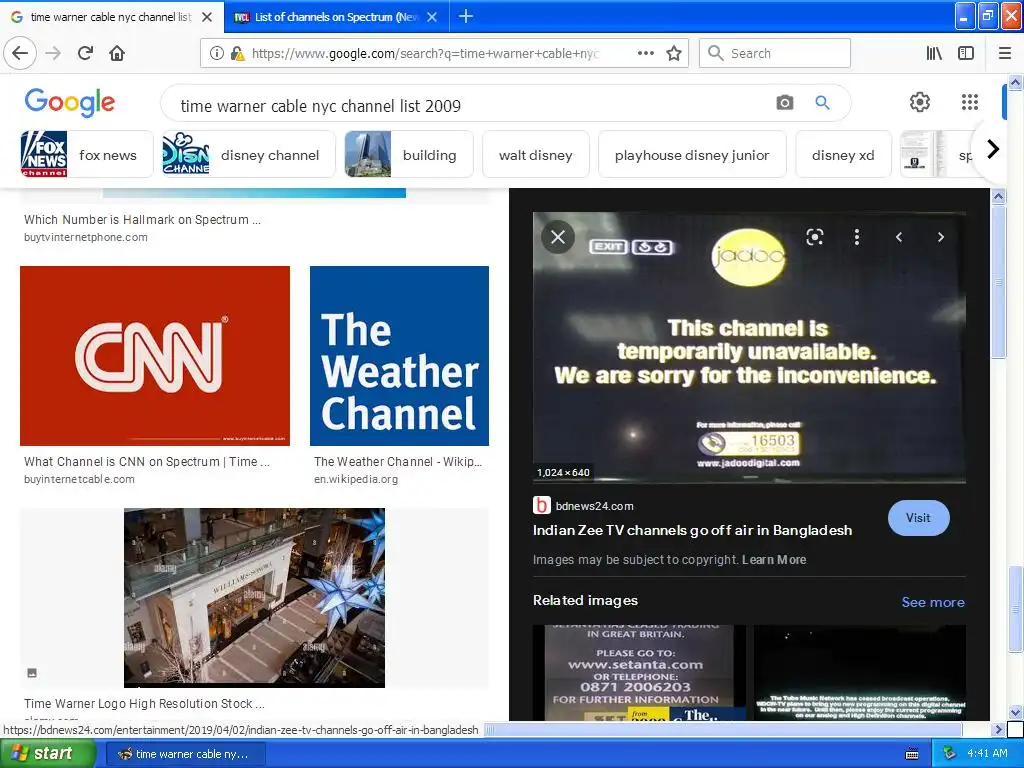Select the playhouse disney junior chip

click(692, 155)
